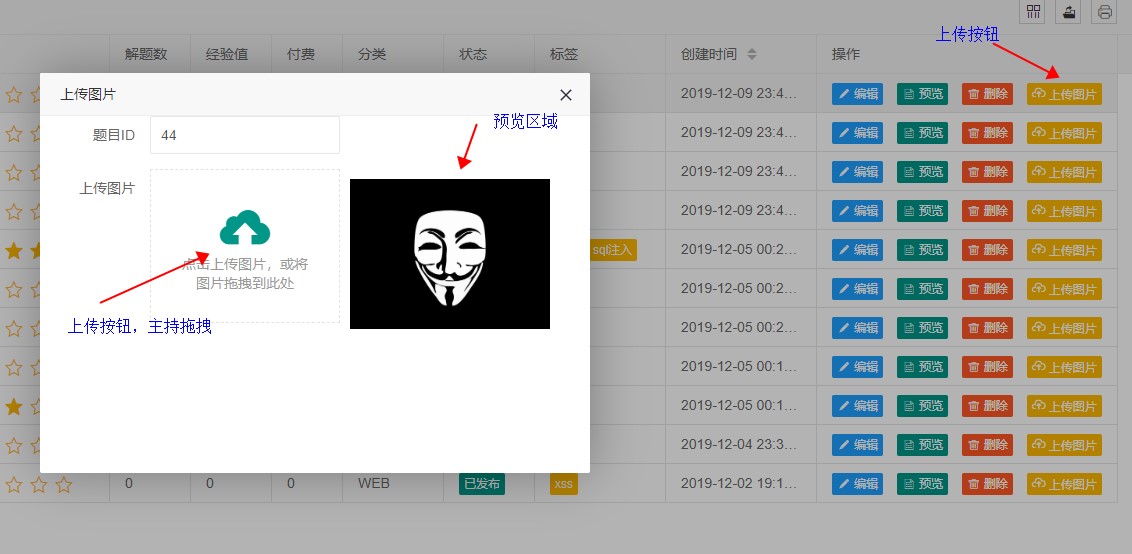Open the column filter icon in table toolbar
This screenshot has width=1132, height=554.
[x=1034, y=12]
